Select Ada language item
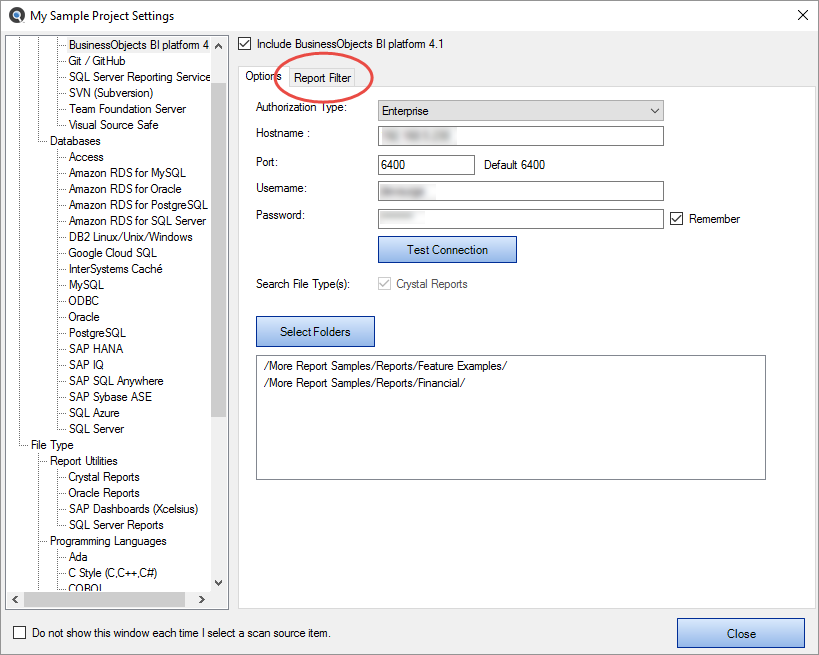819x655 pixels. point(78,557)
